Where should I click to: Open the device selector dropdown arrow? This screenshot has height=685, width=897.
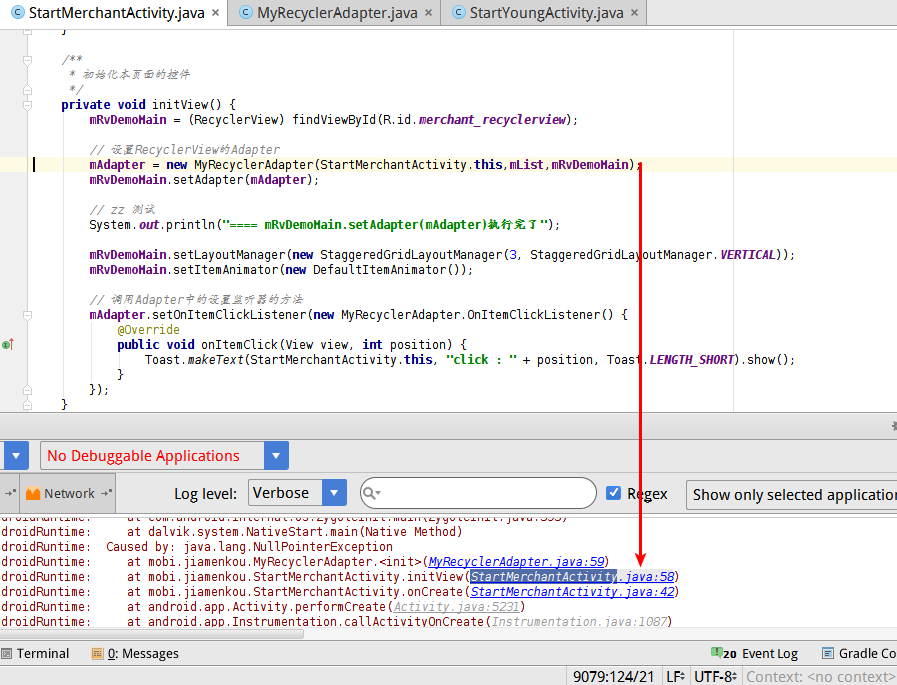tap(15, 456)
